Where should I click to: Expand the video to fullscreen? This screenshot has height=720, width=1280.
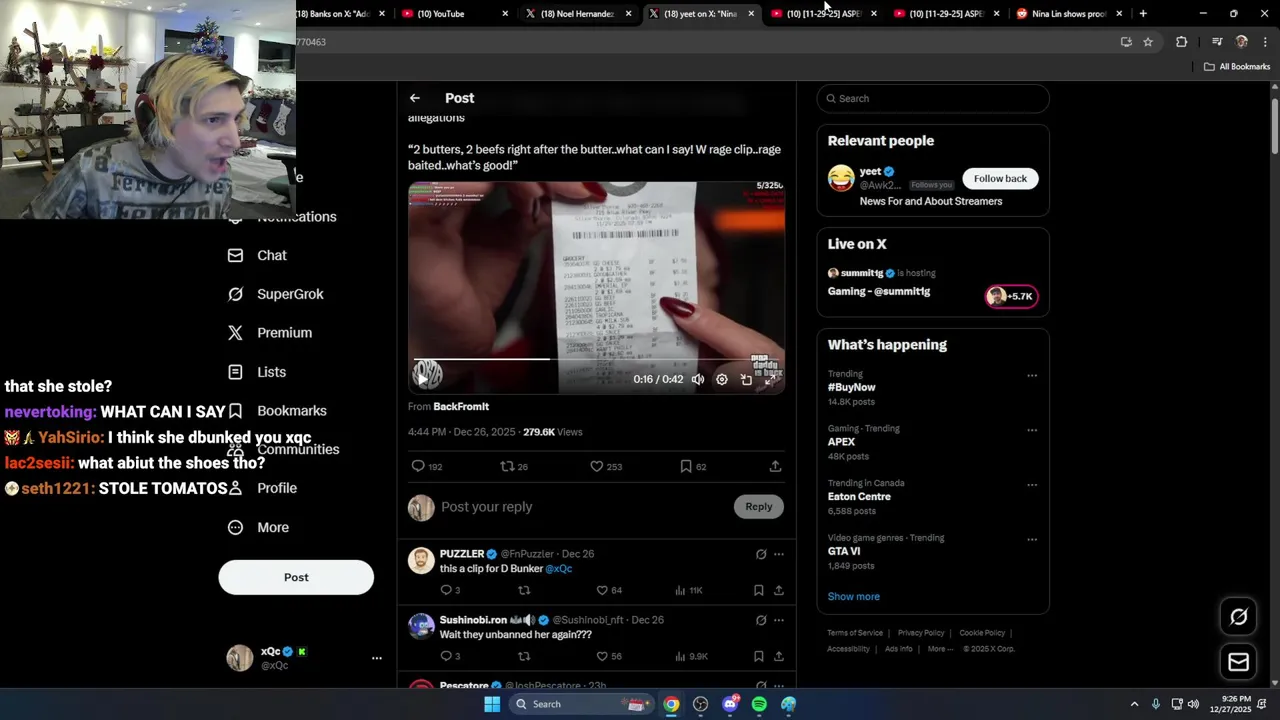[x=770, y=380]
